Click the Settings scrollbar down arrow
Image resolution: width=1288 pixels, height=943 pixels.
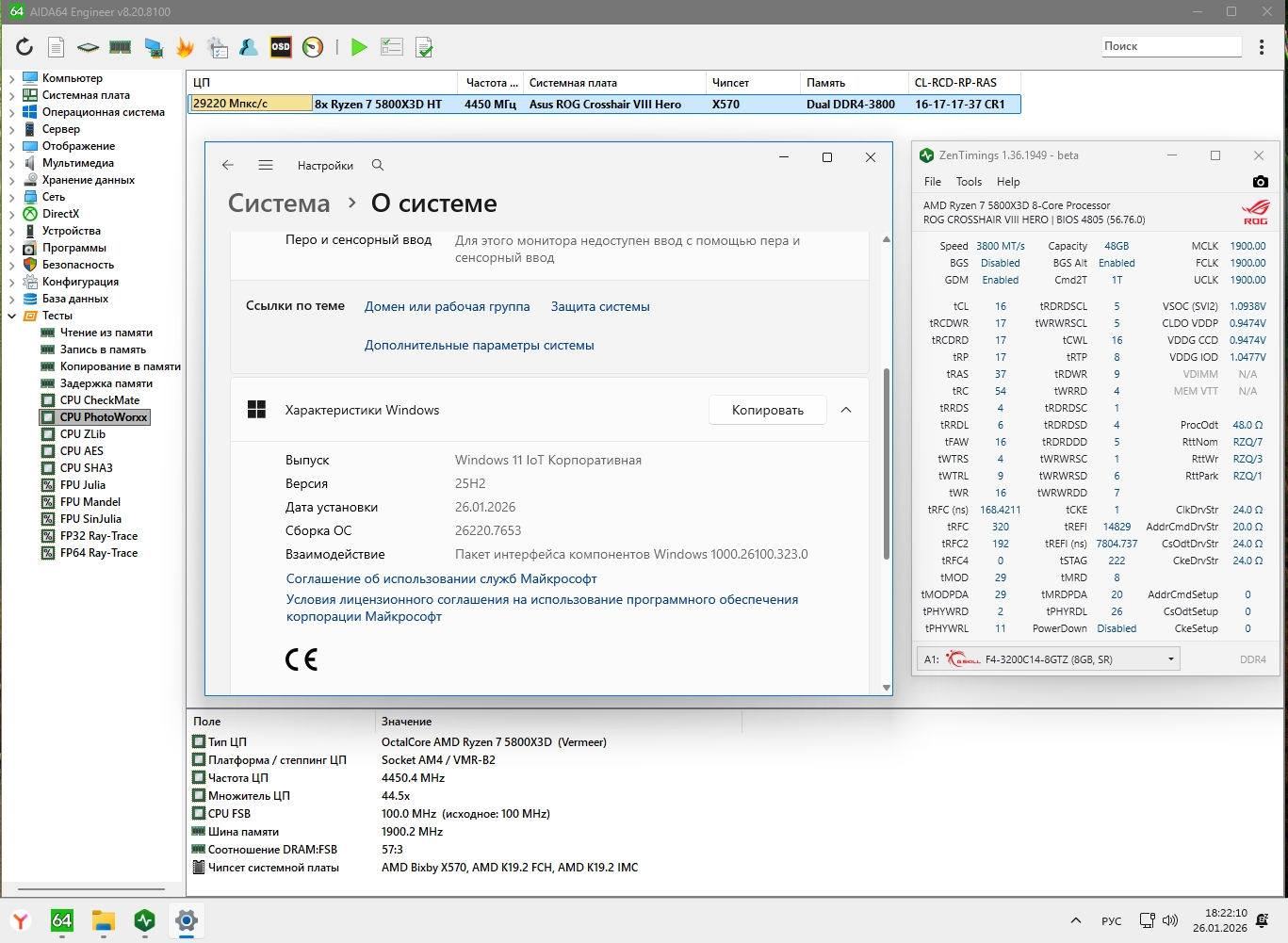(887, 688)
